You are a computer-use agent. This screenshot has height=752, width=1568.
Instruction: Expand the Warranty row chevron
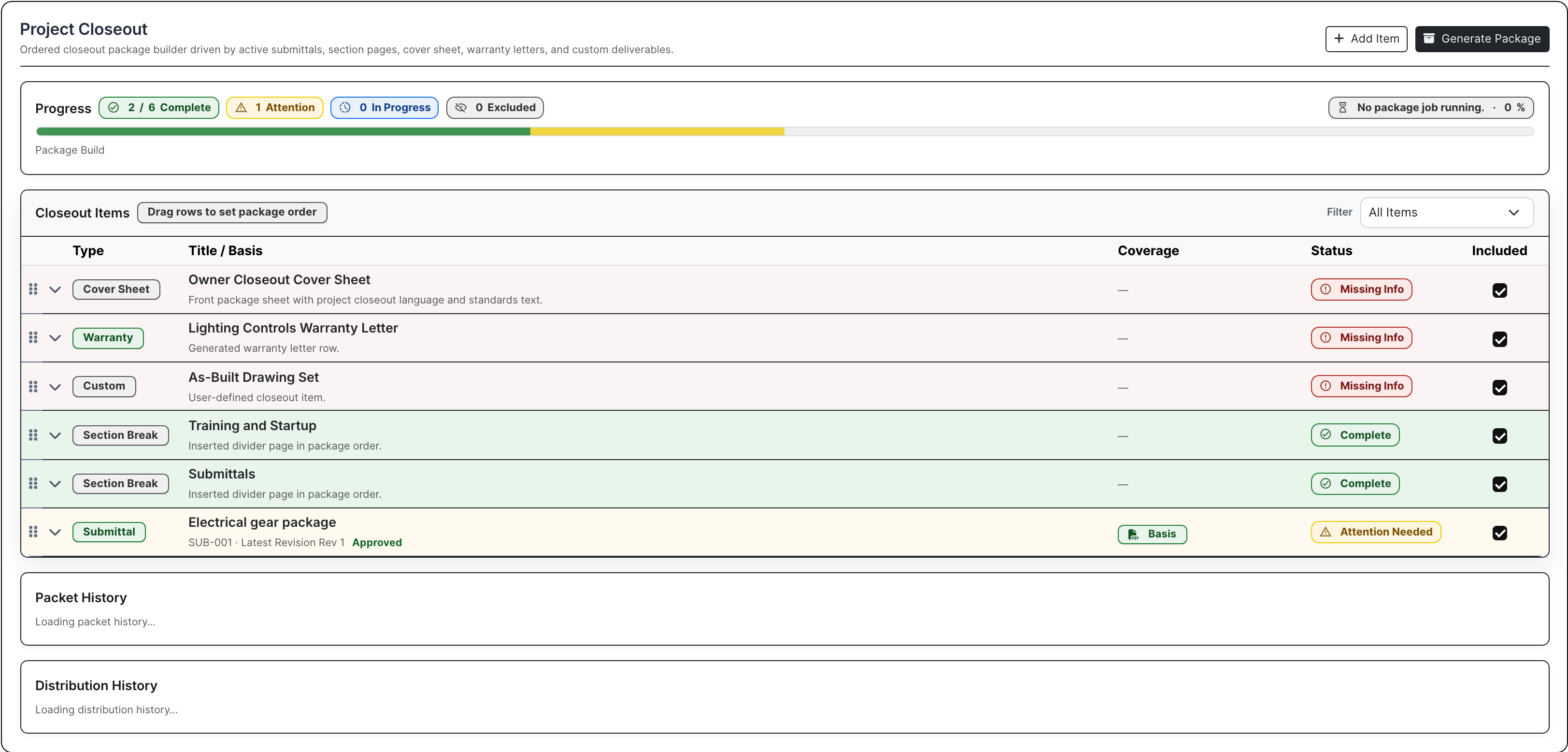[56, 338]
